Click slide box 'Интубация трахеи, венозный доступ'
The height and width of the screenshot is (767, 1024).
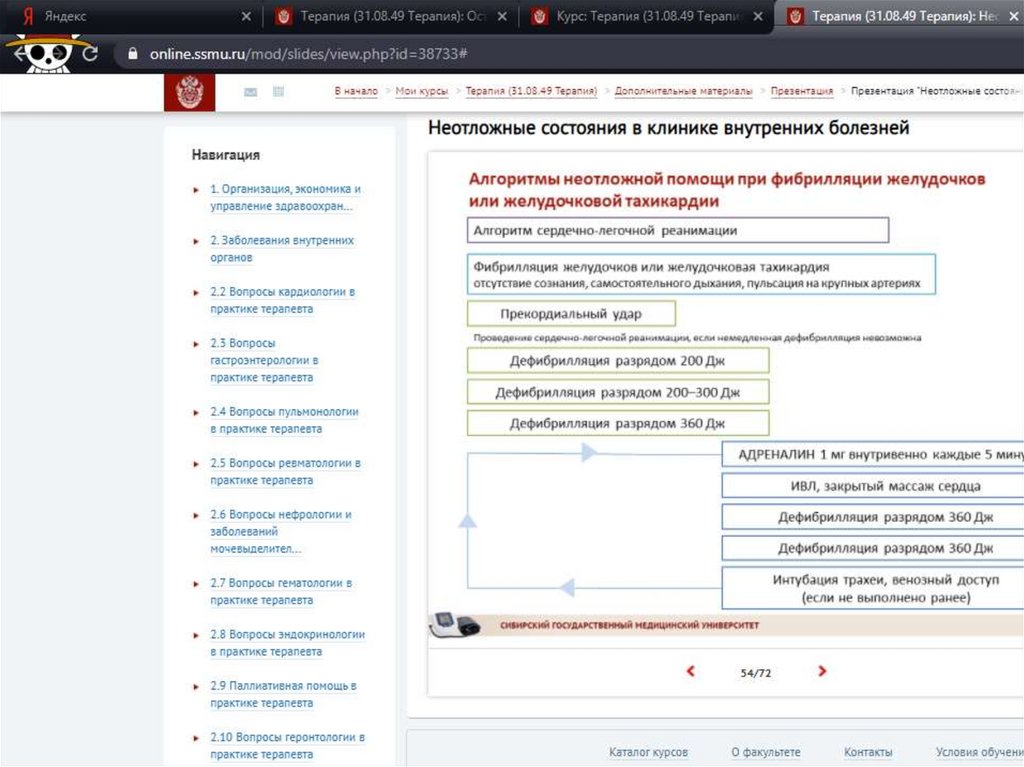tap(872, 588)
